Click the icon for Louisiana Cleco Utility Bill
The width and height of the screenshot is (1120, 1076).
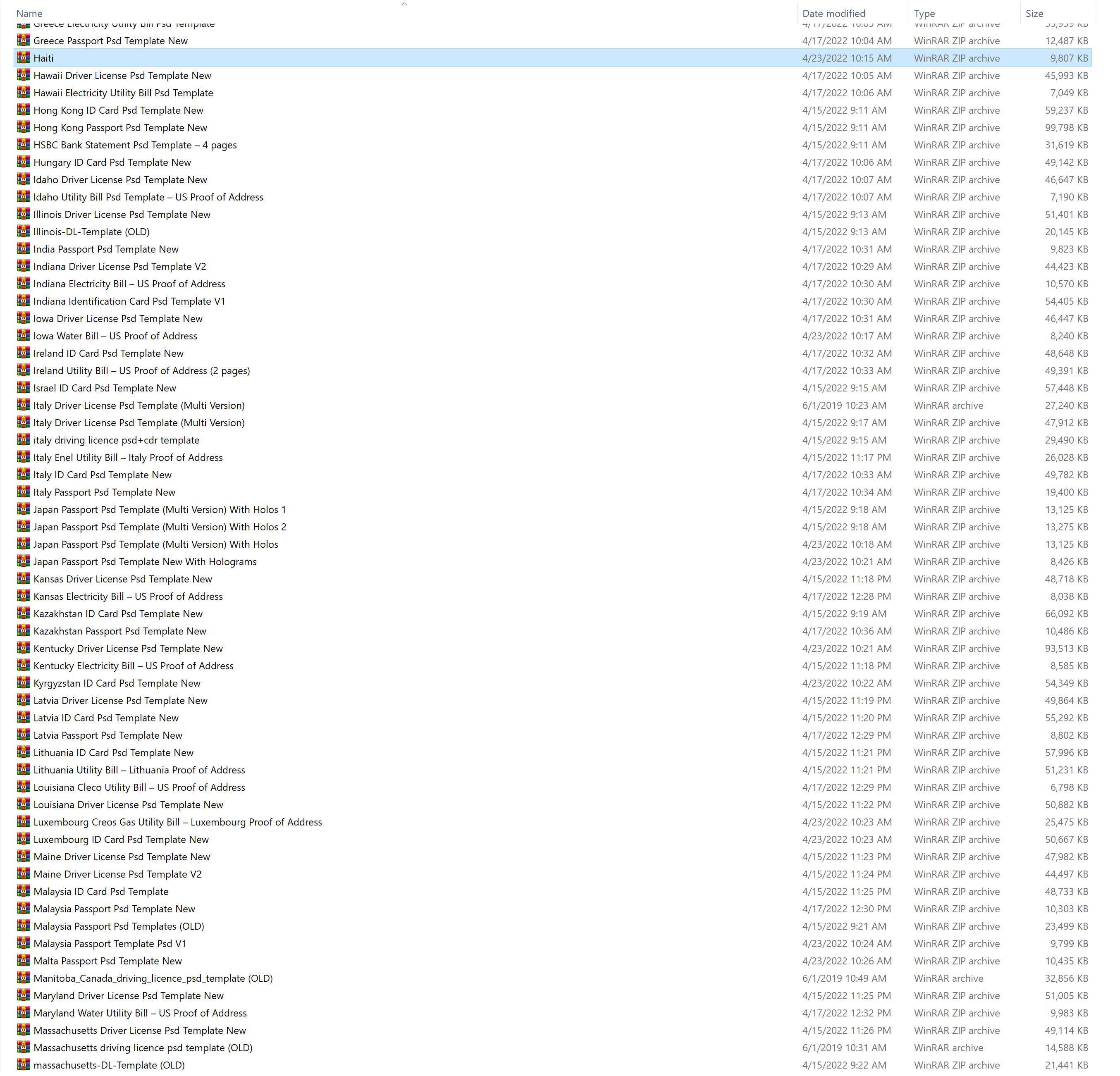click(x=24, y=787)
